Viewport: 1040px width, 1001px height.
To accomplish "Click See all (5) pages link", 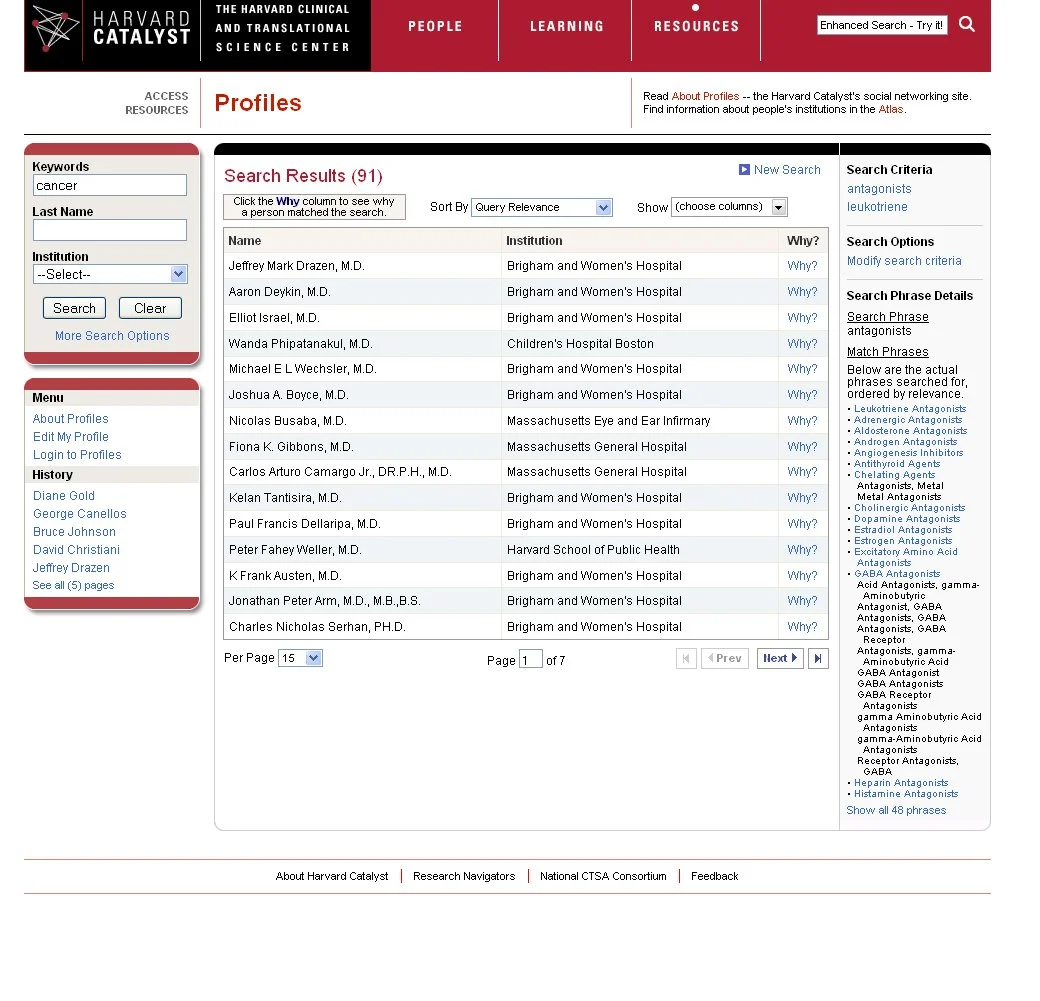I will (73, 586).
